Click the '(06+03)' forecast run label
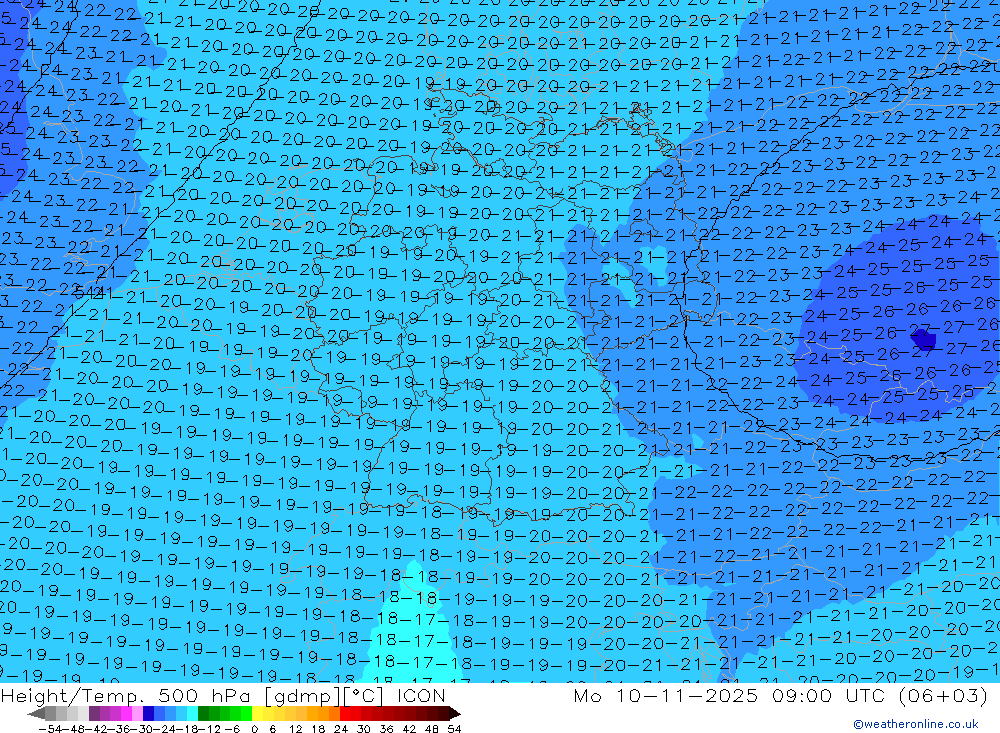The height and width of the screenshot is (733, 1000). (943, 695)
